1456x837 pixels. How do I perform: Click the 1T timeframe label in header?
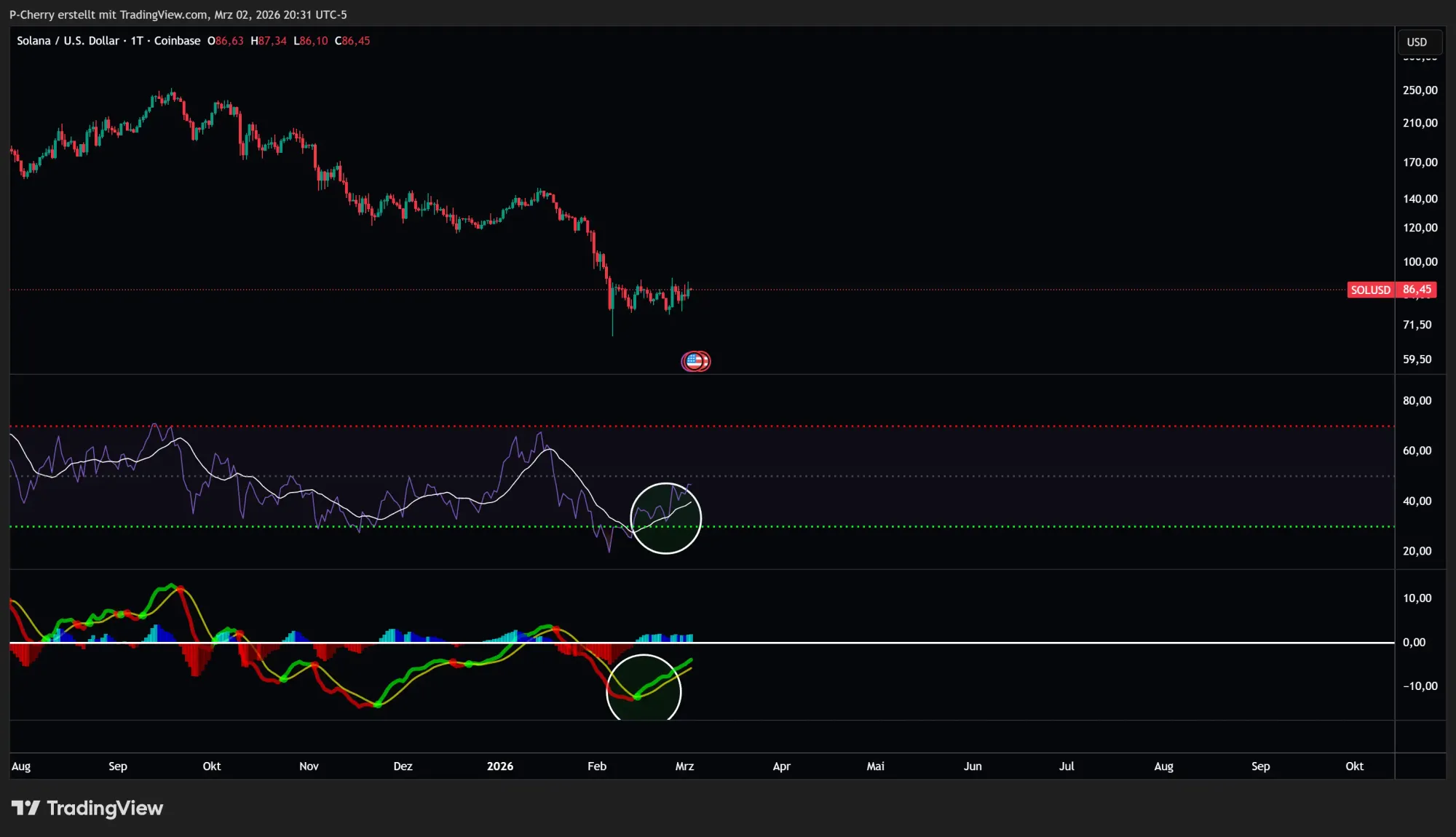137,41
